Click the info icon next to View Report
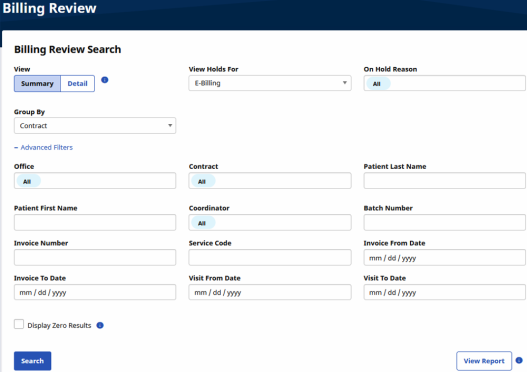The image size is (527, 372). (519, 360)
